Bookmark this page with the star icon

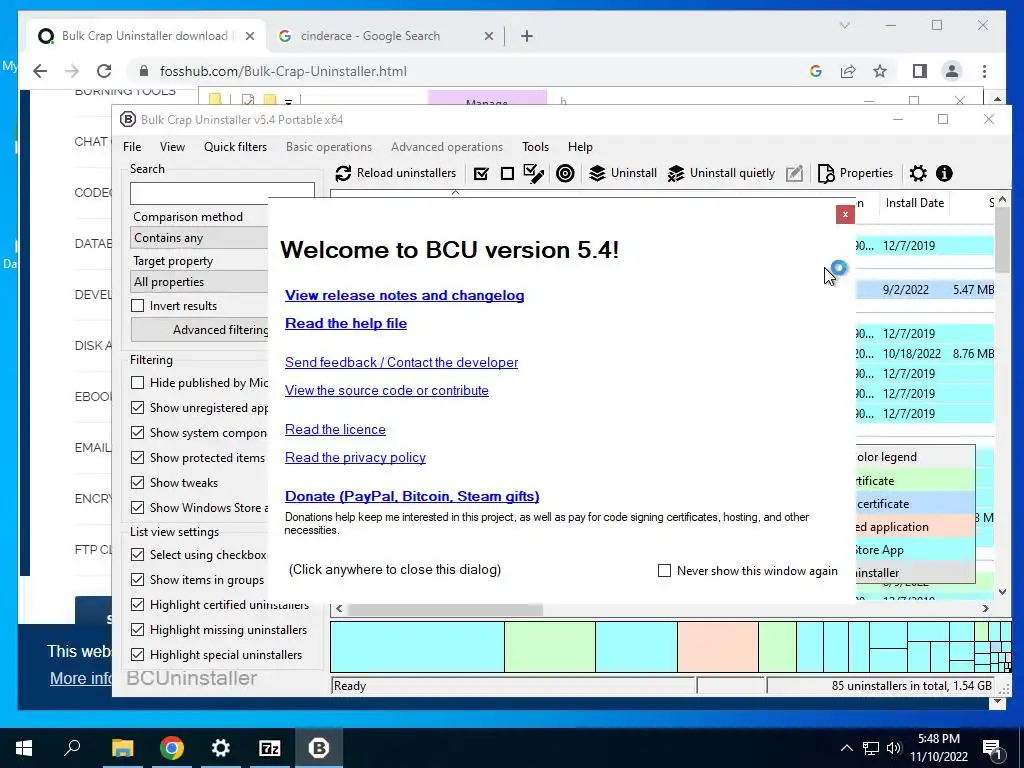click(880, 71)
